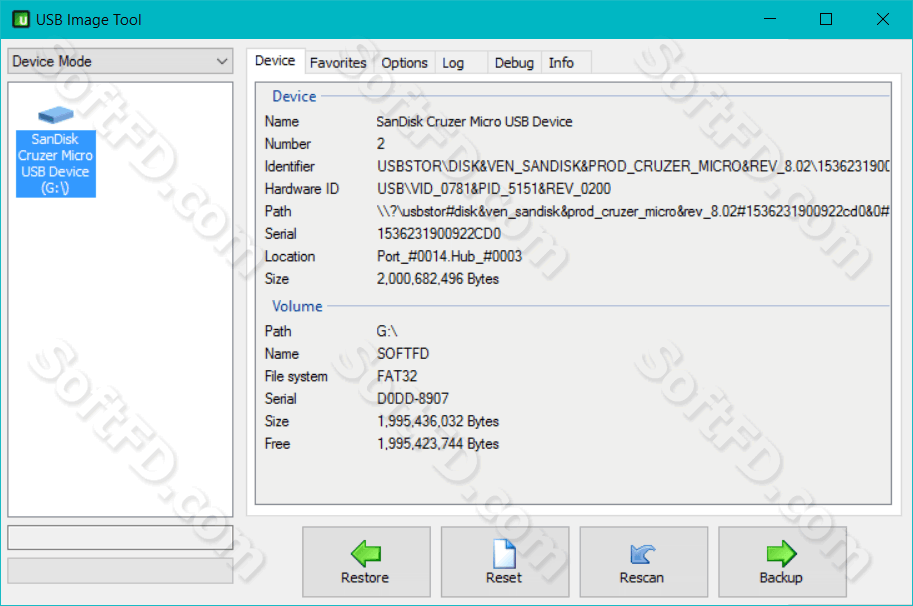
Task: Click the Identifier field label
Action: point(289,166)
